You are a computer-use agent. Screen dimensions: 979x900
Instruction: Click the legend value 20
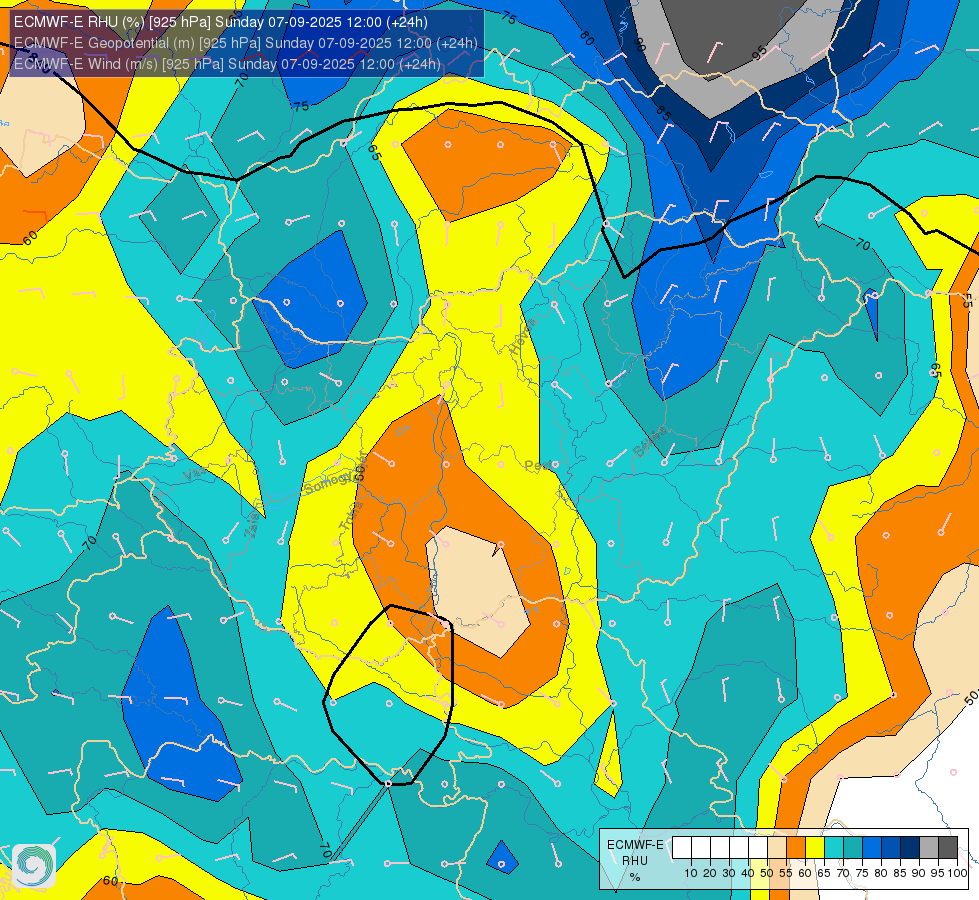tap(710, 873)
